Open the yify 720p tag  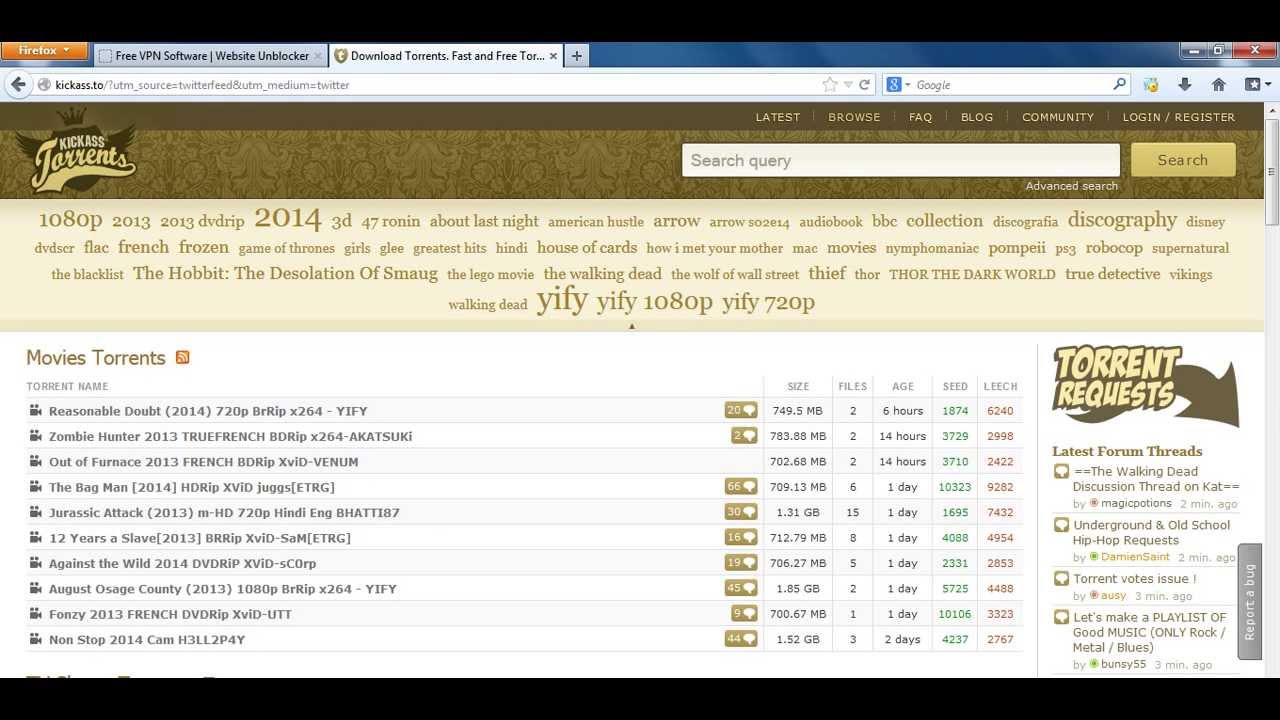768,301
